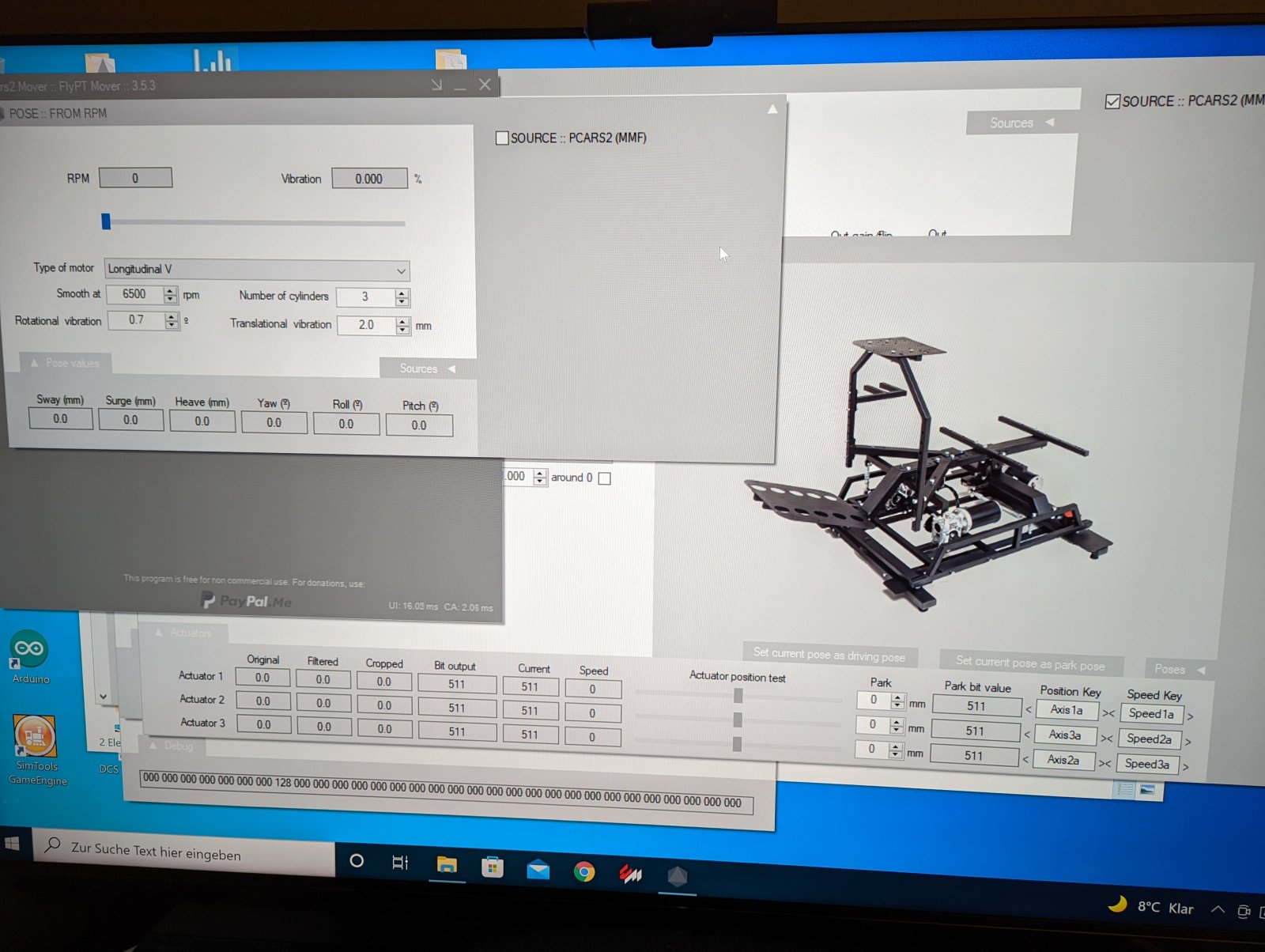Viewport: 1265px width, 952px height.
Task: Adjust Translational vibration stepper
Action: pos(403,325)
